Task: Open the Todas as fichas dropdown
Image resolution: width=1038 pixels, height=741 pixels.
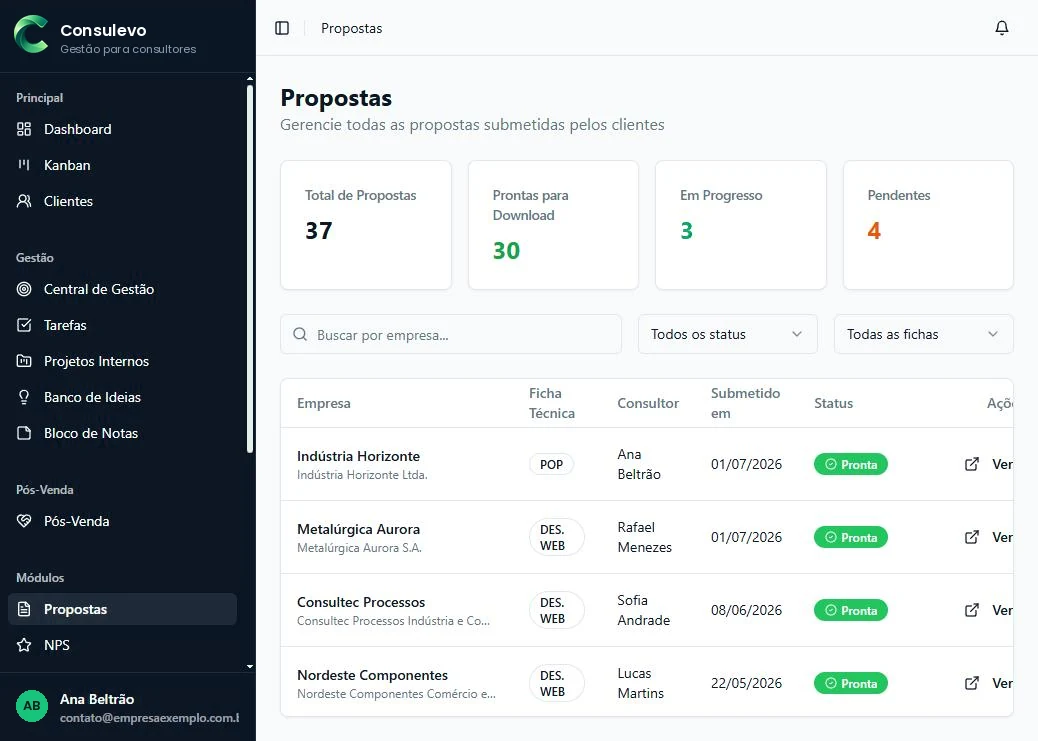Action: pos(923,334)
